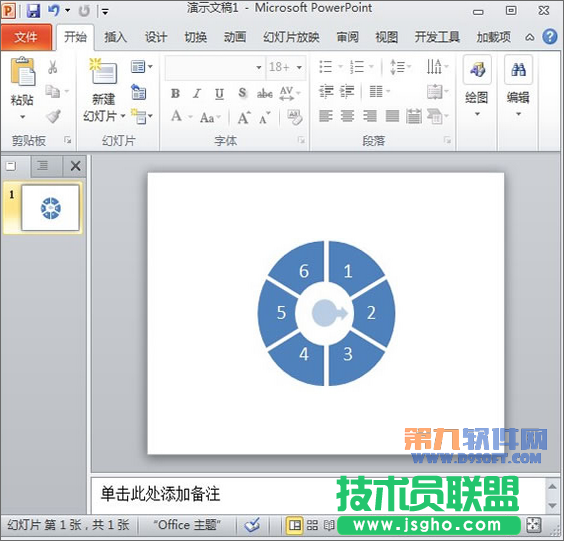Open the Undo history dropdown arrow
Screen dimensions: 564x541
click(68, 11)
